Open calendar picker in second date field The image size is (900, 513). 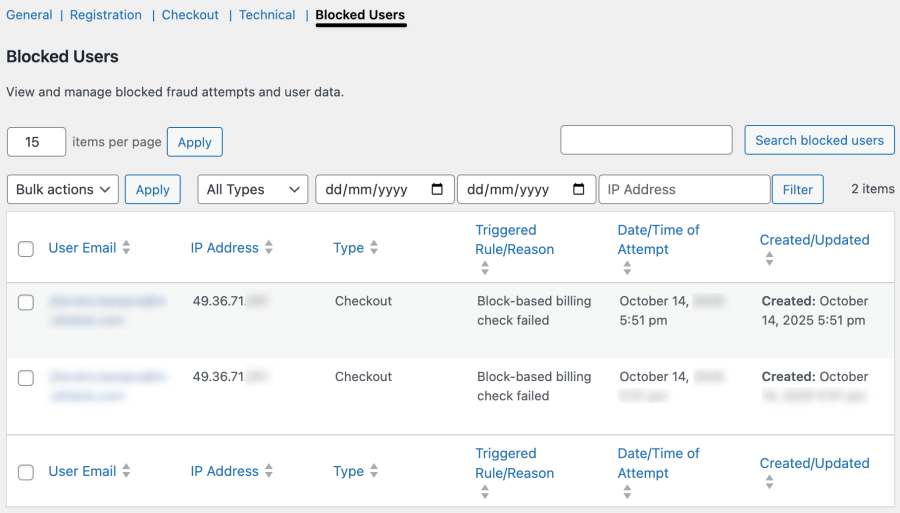tap(579, 189)
